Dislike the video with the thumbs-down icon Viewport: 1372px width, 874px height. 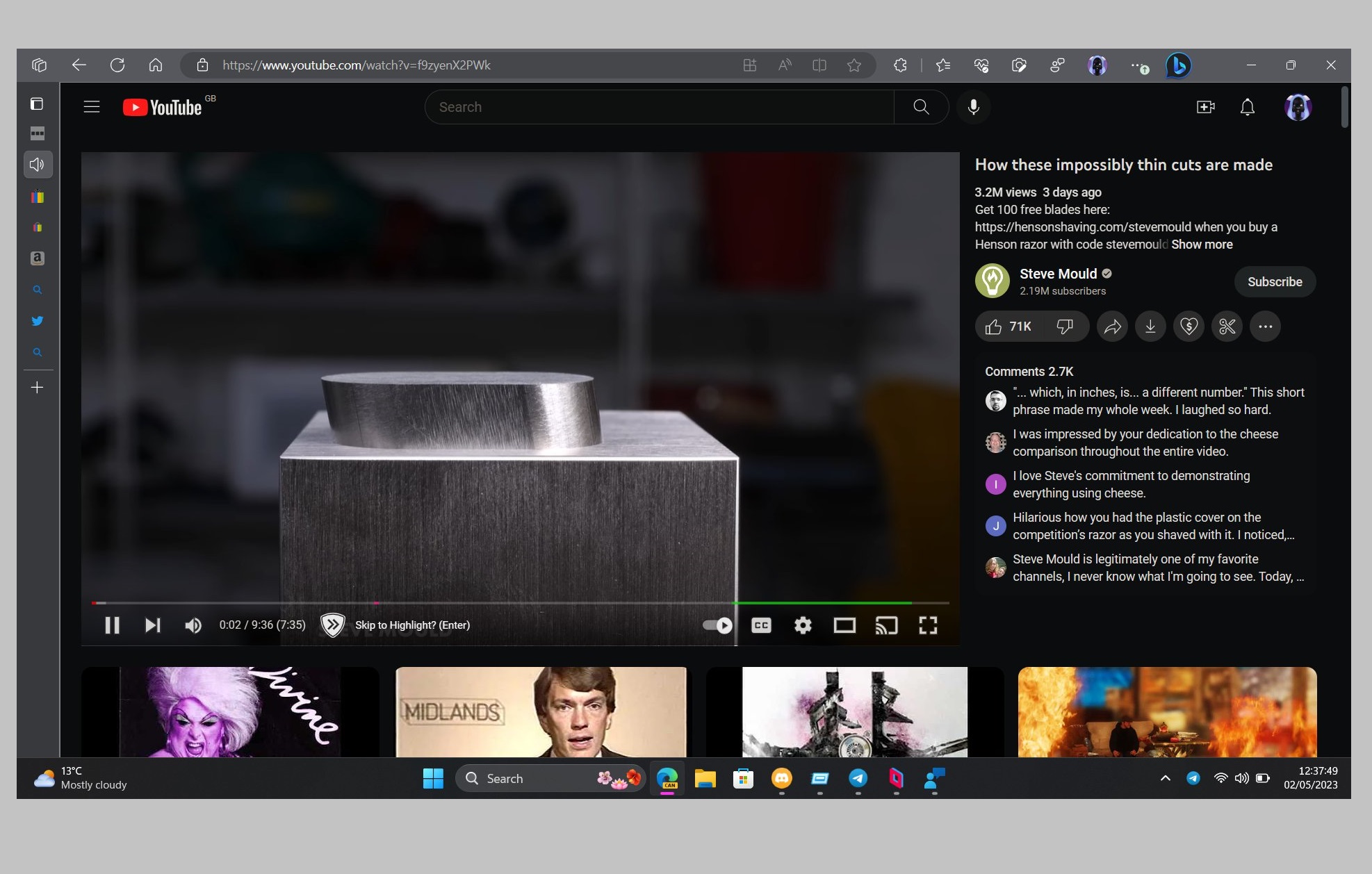pos(1064,327)
